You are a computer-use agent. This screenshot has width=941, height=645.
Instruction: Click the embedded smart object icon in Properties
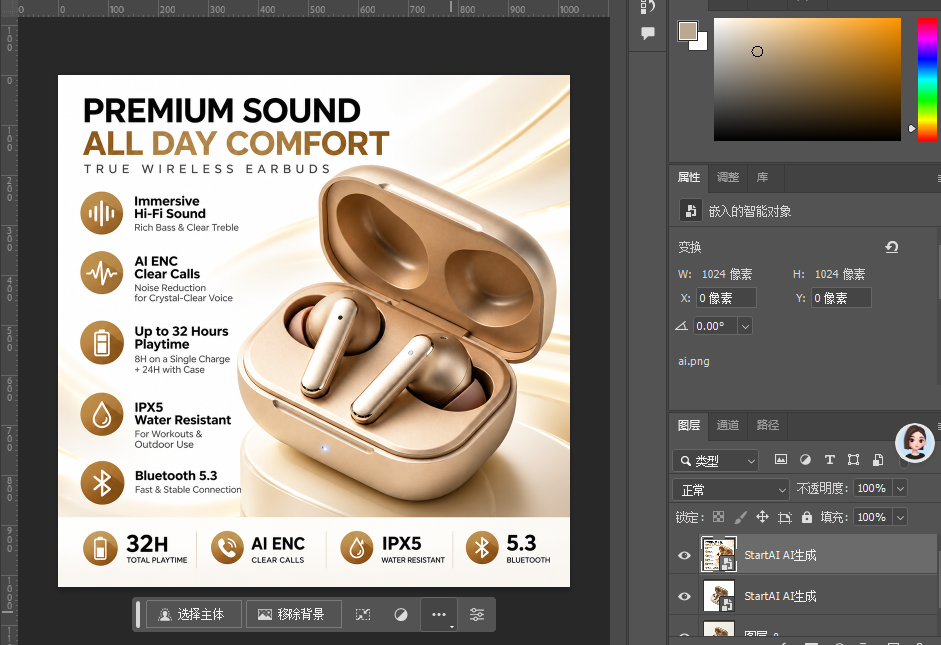691,211
